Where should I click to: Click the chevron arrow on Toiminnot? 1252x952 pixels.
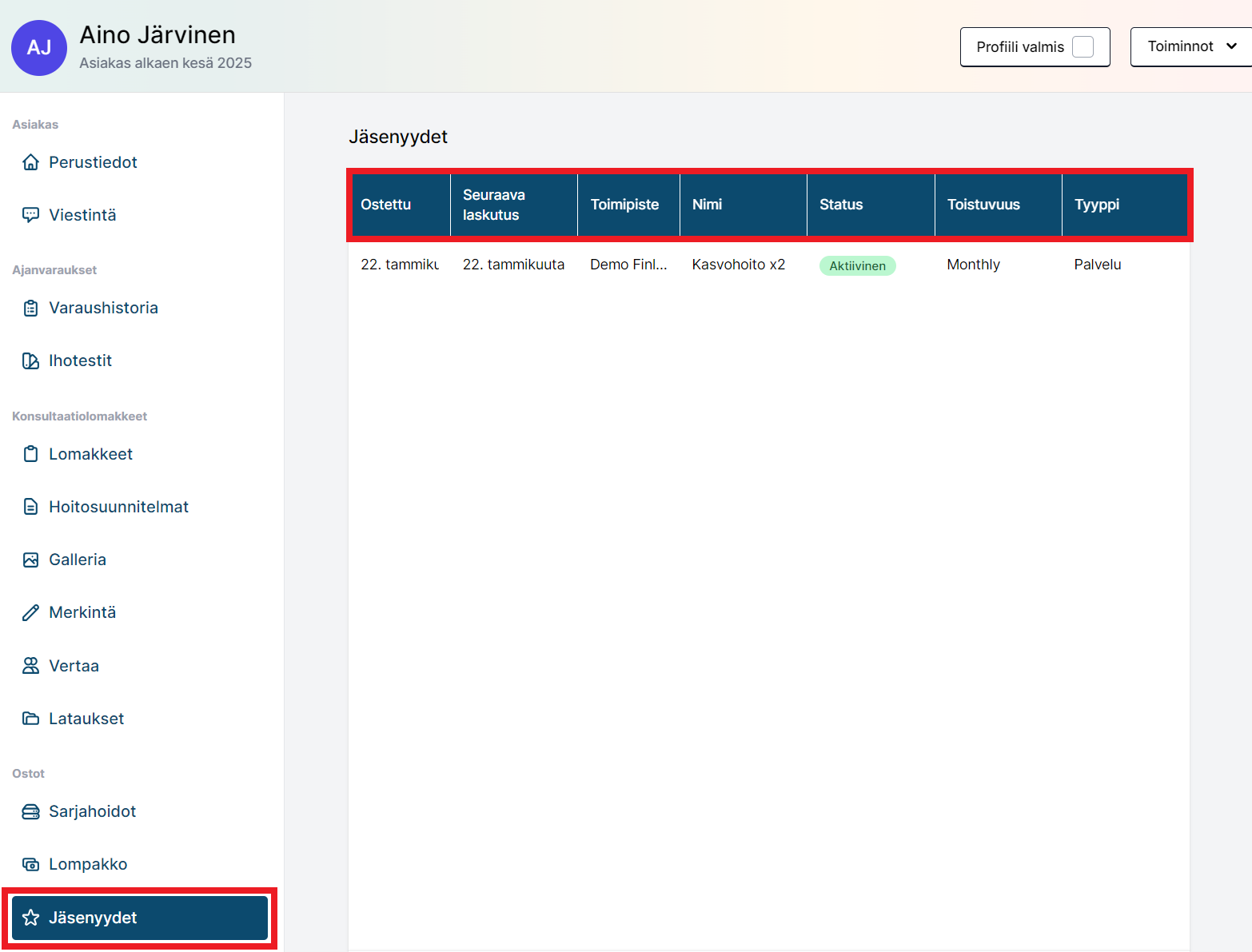pyautogui.click(x=1231, y=46)
